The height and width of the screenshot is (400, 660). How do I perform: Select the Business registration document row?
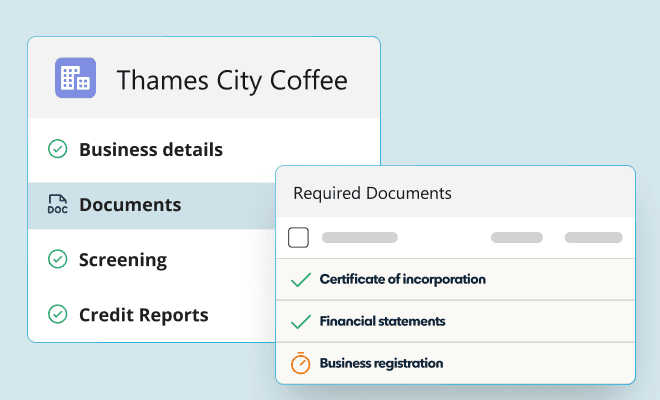381,364
